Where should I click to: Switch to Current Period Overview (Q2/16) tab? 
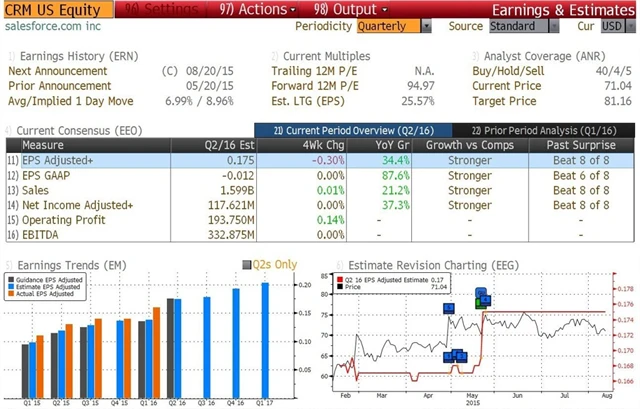point(354,130)
